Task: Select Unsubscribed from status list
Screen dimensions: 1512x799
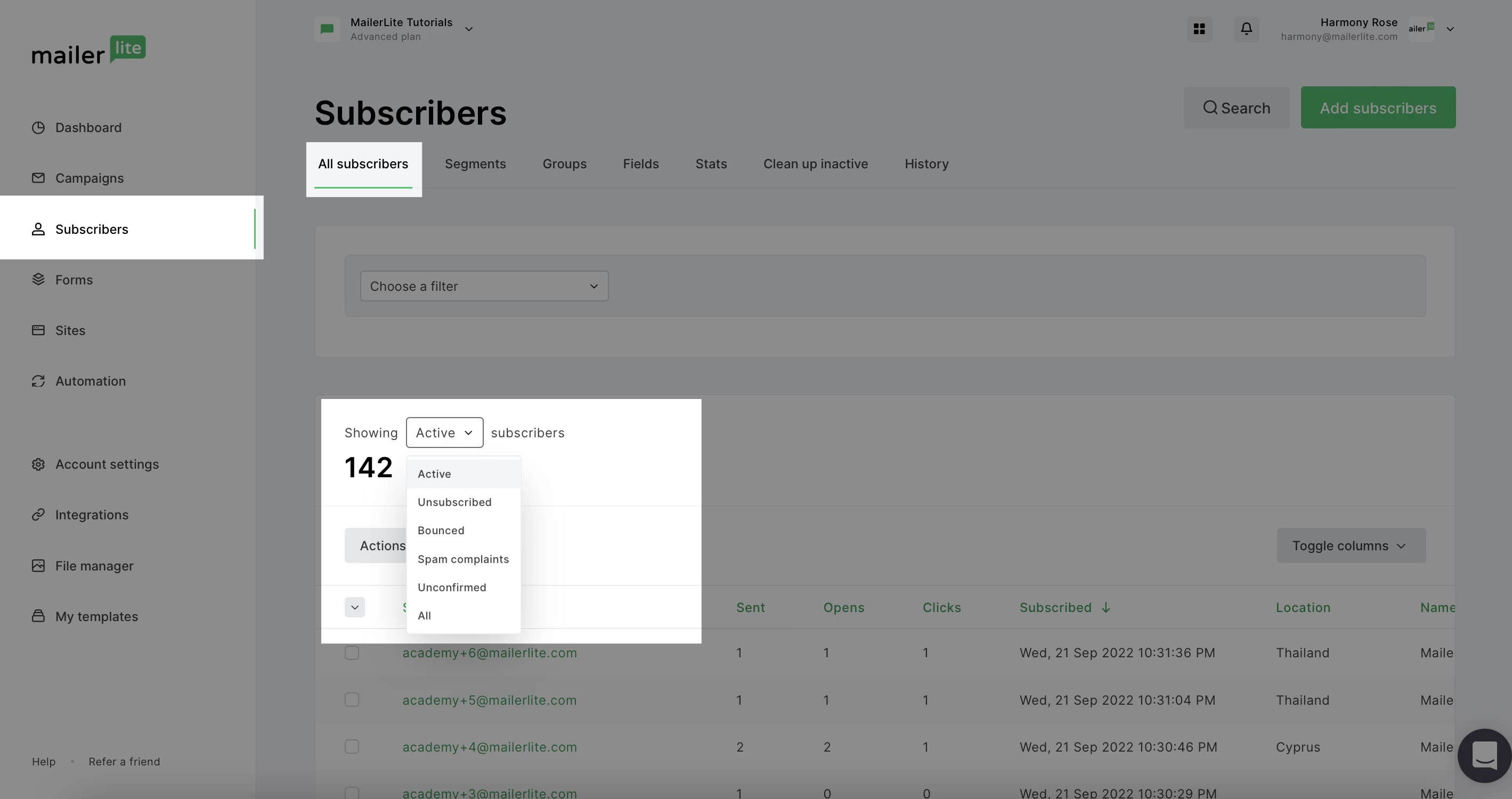Action: point(454,502)
